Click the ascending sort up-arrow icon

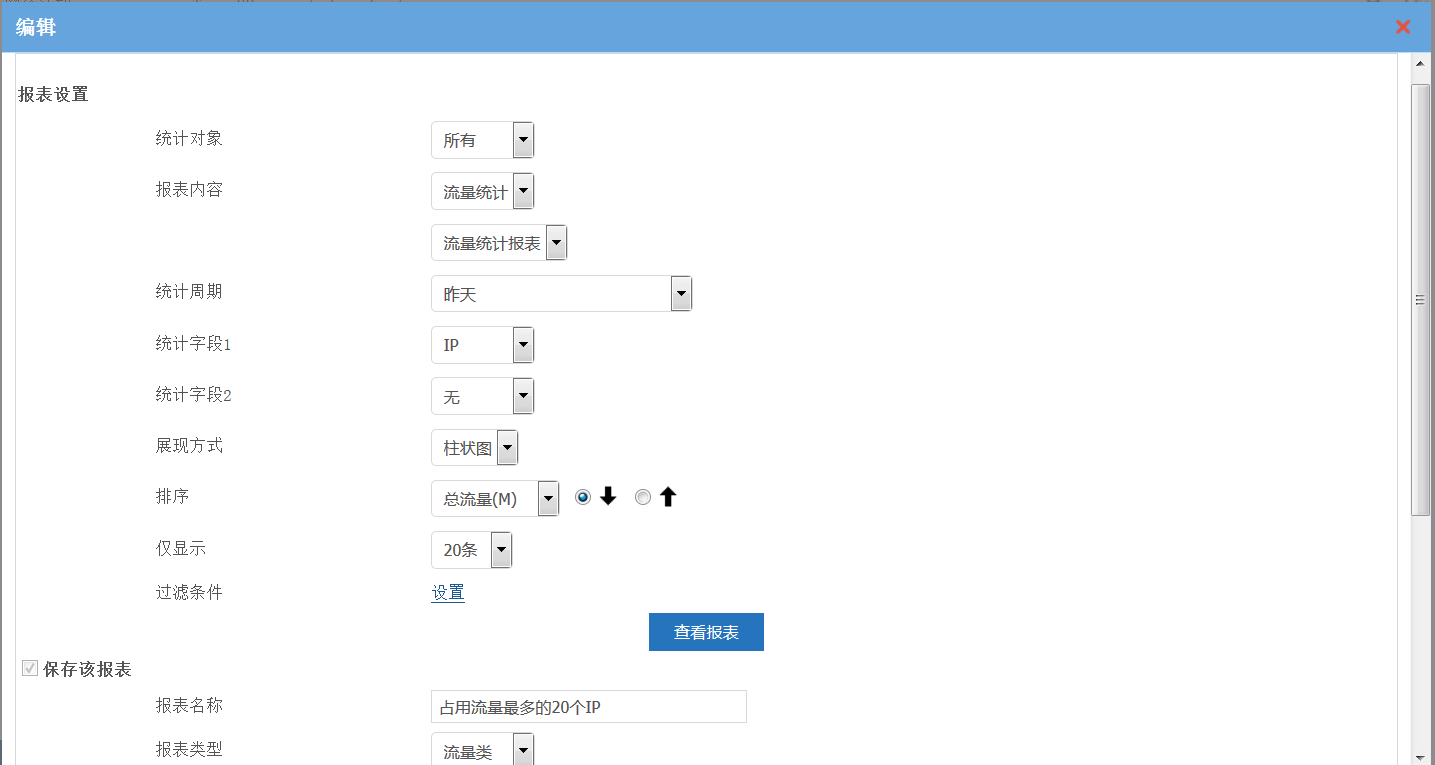pyautogui.click(x=668, y=497)
